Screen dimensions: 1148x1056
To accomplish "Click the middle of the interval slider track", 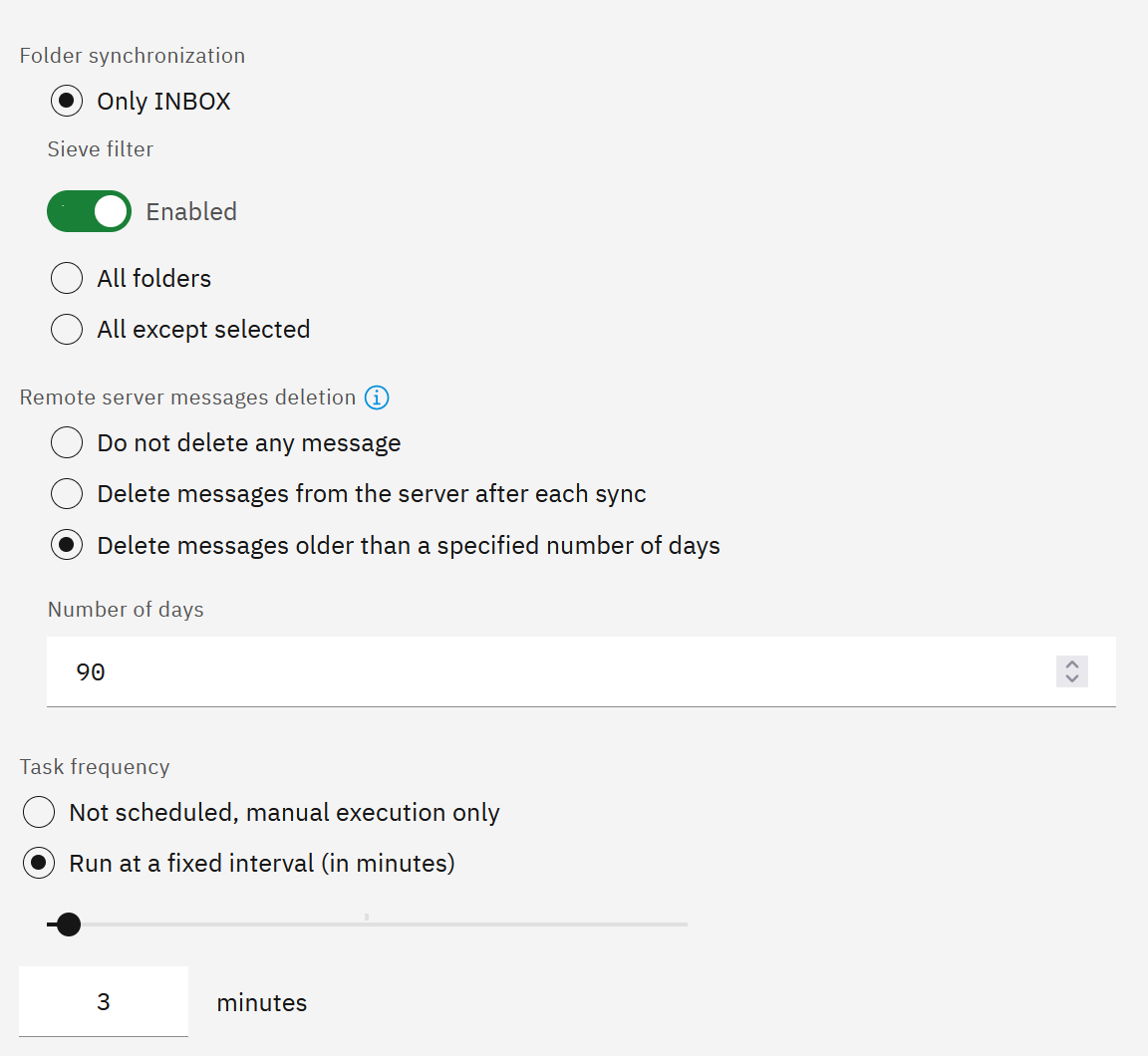I will click(x=367, y=924).
